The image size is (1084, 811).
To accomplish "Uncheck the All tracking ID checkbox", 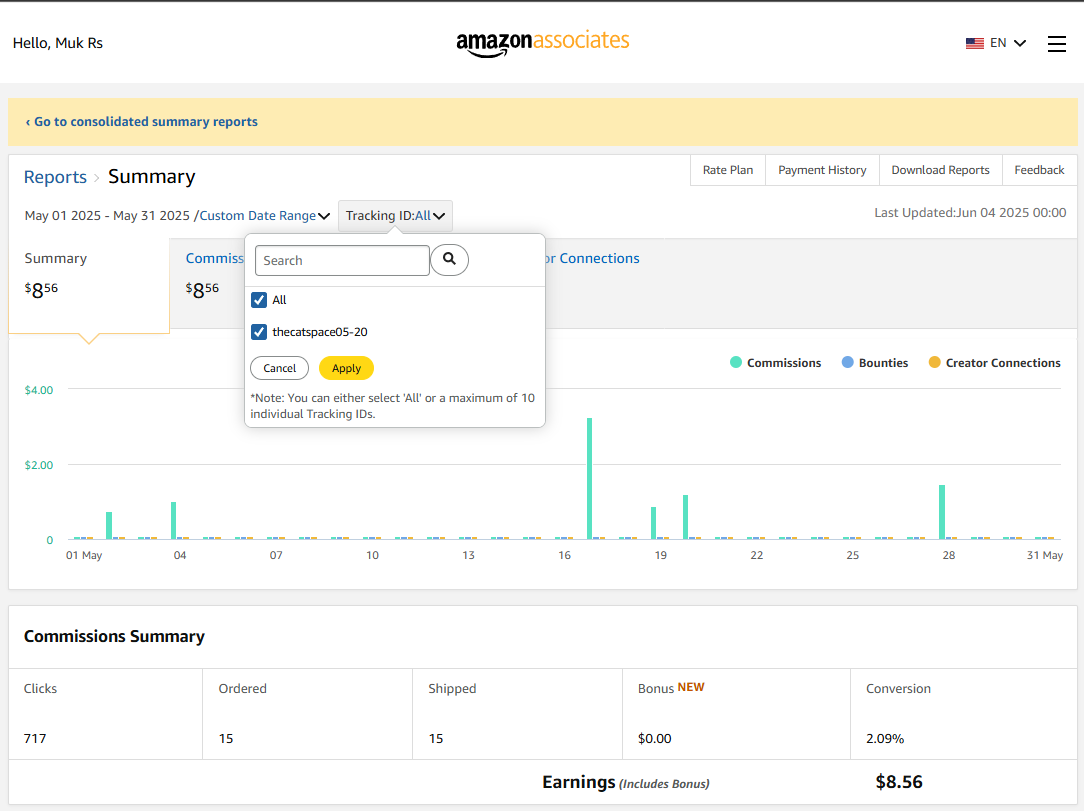I will click(x=259, y=300).
